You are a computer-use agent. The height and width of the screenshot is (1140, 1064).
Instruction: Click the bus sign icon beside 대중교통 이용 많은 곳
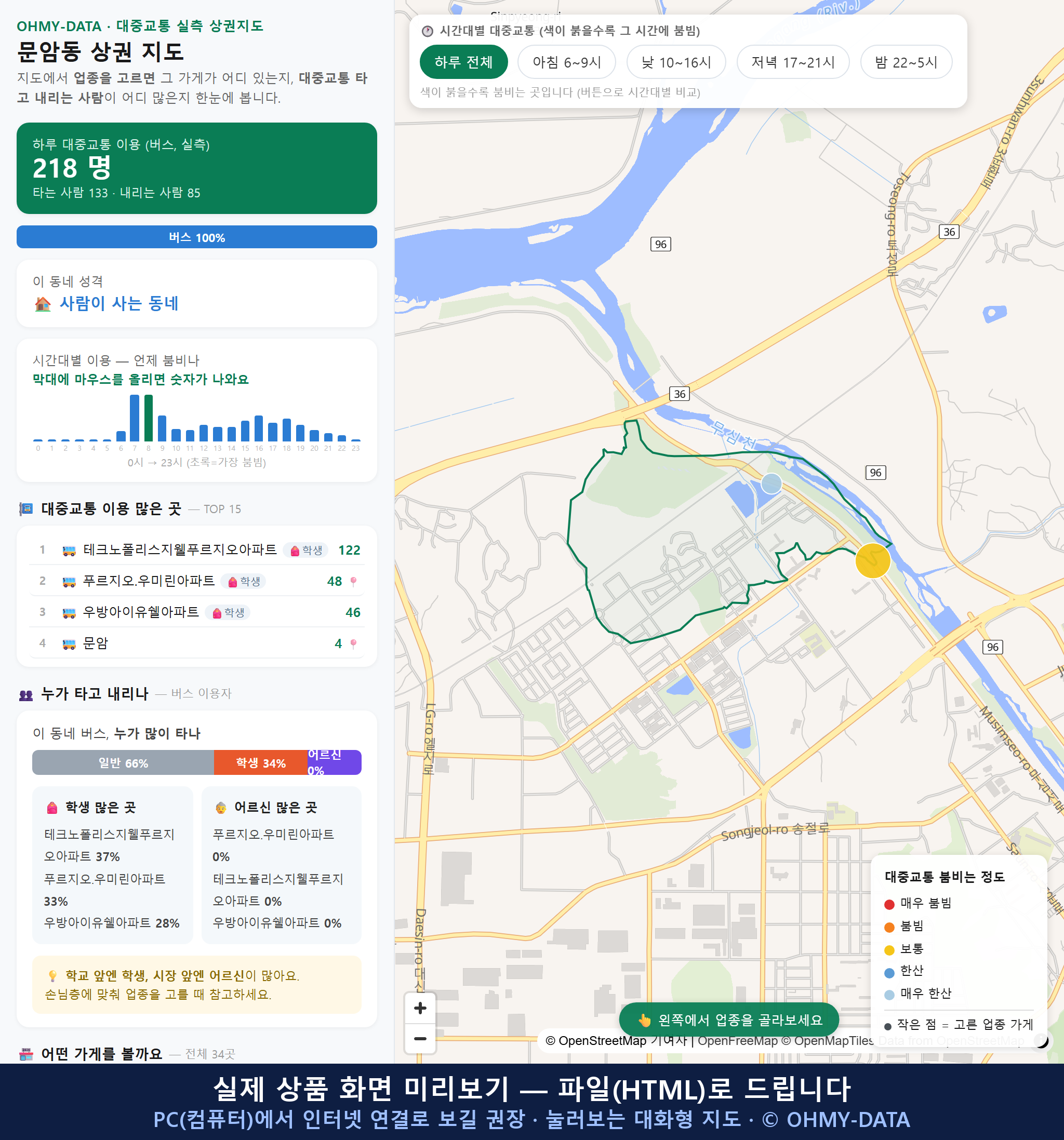[26, 508]
